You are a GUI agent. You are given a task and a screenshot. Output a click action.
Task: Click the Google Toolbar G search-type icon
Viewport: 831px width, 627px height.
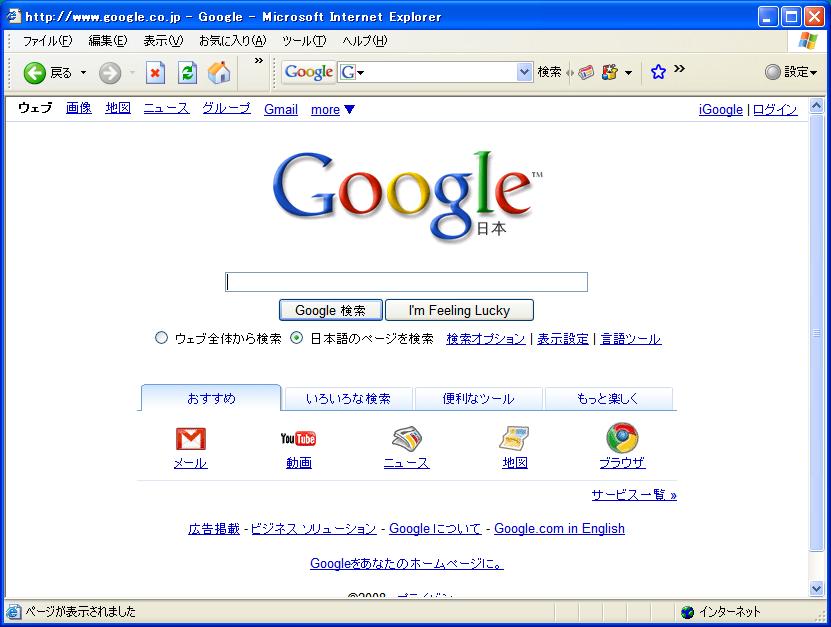pos(347,72)
